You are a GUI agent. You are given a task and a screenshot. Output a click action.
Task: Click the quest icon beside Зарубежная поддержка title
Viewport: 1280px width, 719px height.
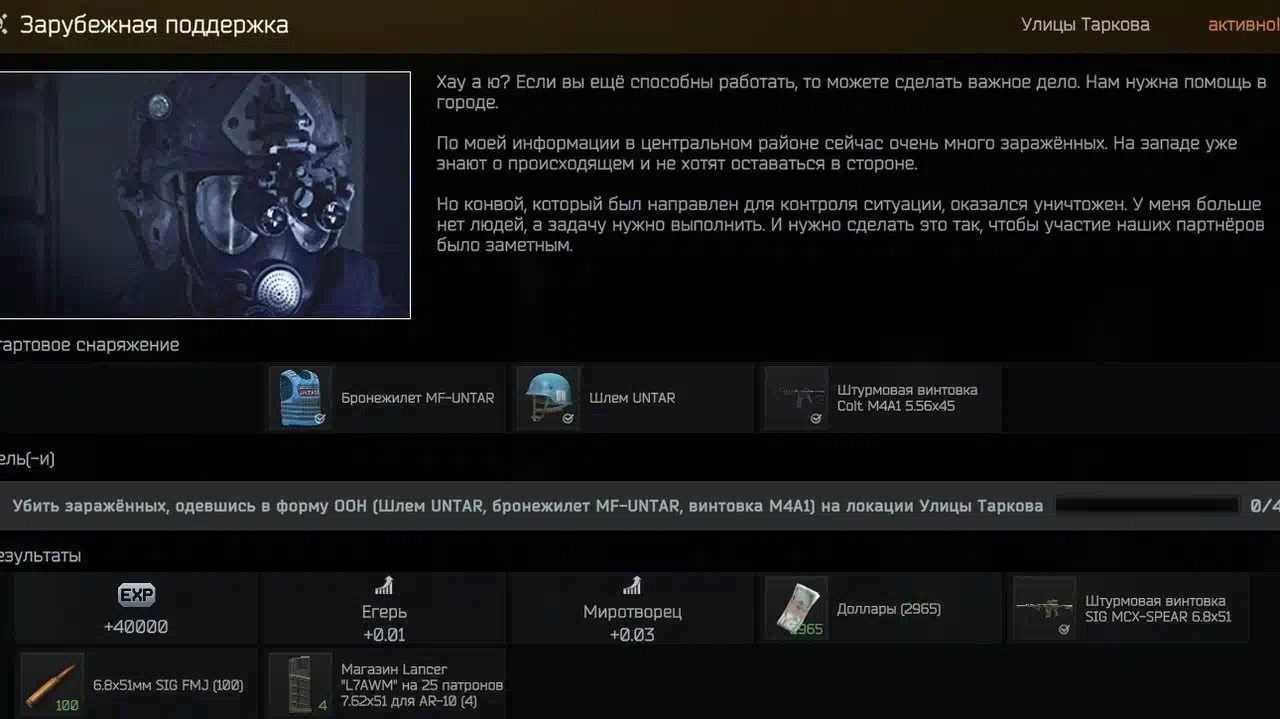(3, 24)
